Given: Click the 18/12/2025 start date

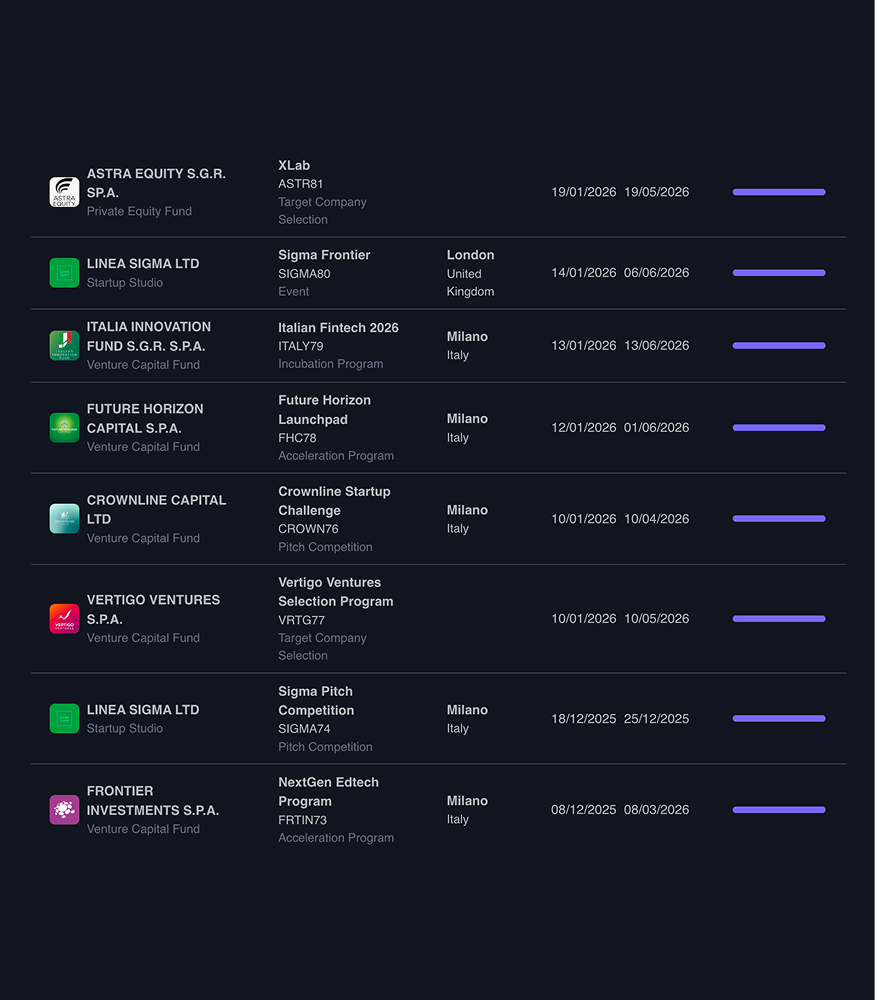Looking at the screenshot, I should pyautogui.click(x=584, y=719).
